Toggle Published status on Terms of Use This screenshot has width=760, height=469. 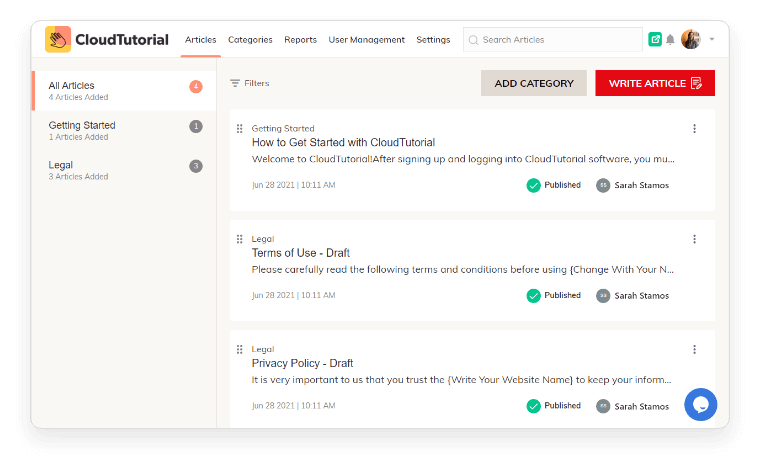pos(534,295)
